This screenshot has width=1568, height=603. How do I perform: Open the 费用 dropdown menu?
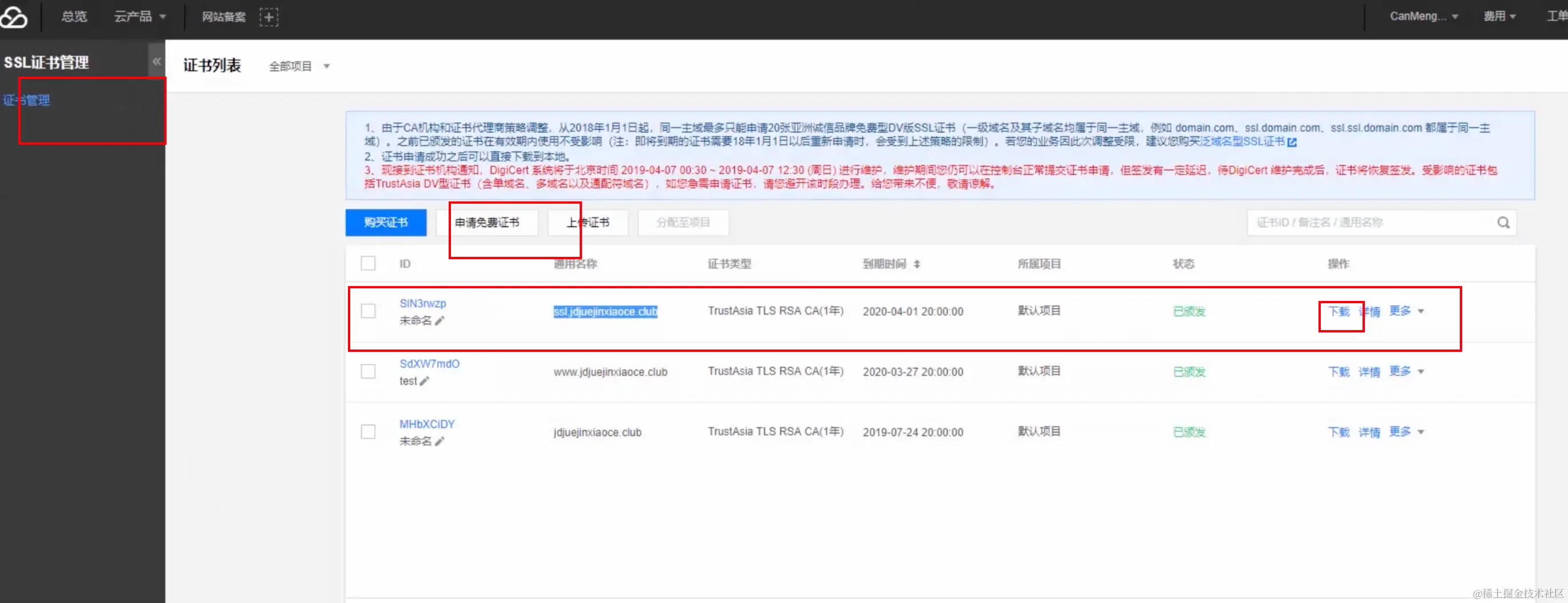(1499, 17)
